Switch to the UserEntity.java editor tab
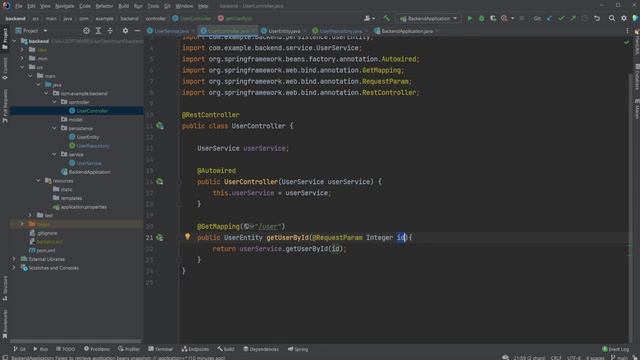 pos(284,31)
